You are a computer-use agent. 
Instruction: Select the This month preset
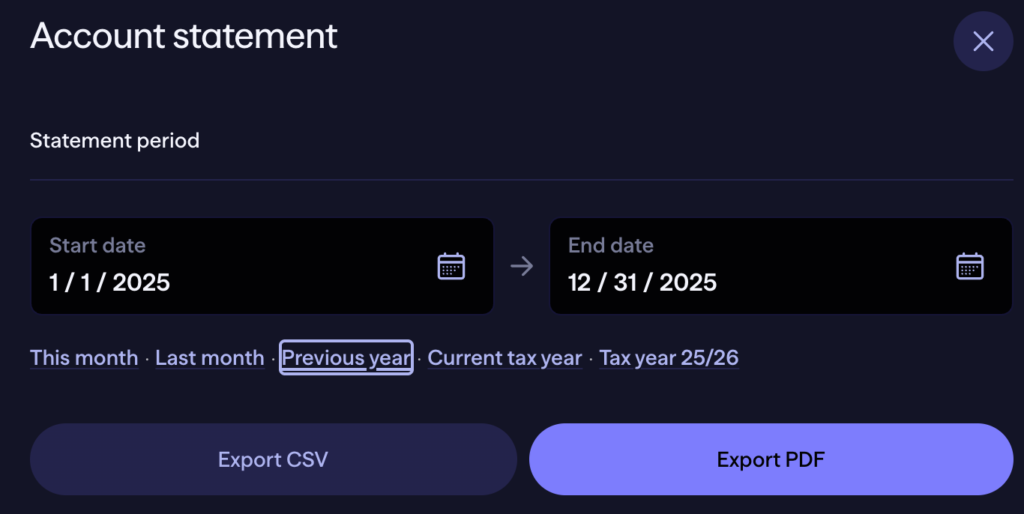coord(84,358)
